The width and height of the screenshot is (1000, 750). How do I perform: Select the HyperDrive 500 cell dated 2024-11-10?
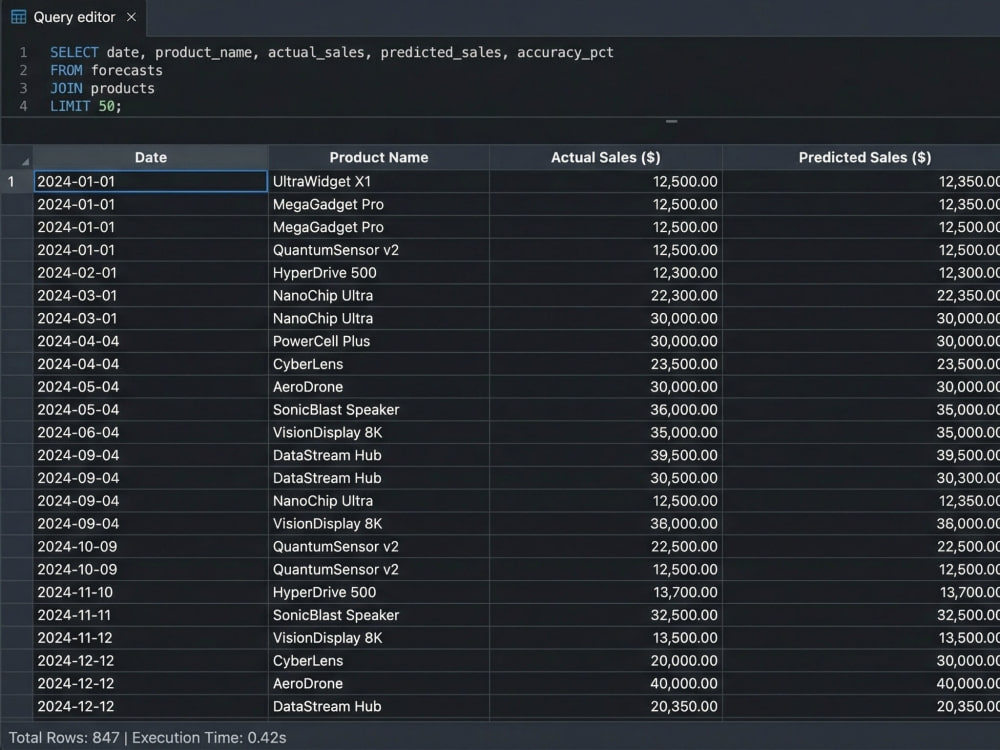click(379, 592)
